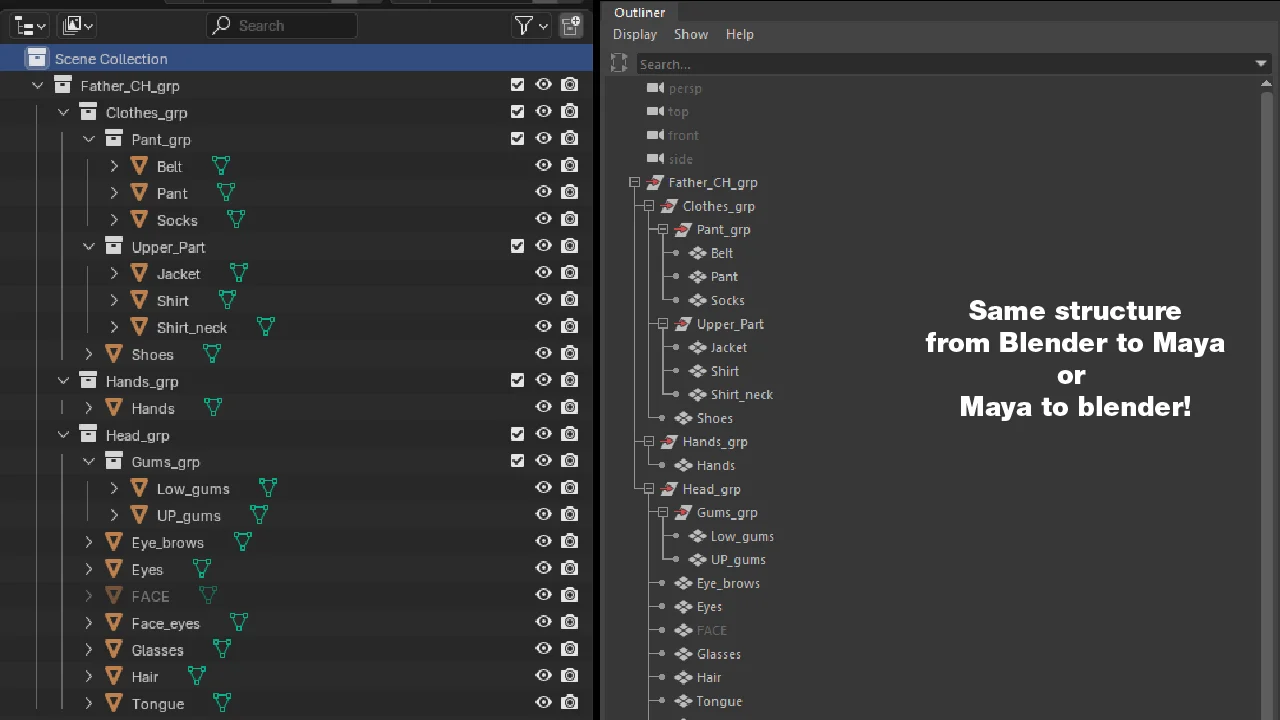
Task: Open the Display menu in Maya outliner
Action: pyautogui.click(x=634, y=34)
